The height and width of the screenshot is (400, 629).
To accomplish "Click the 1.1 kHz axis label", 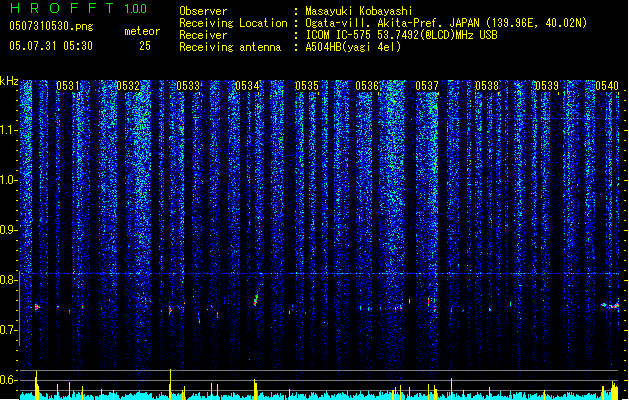I will click(x=9, y=130).
